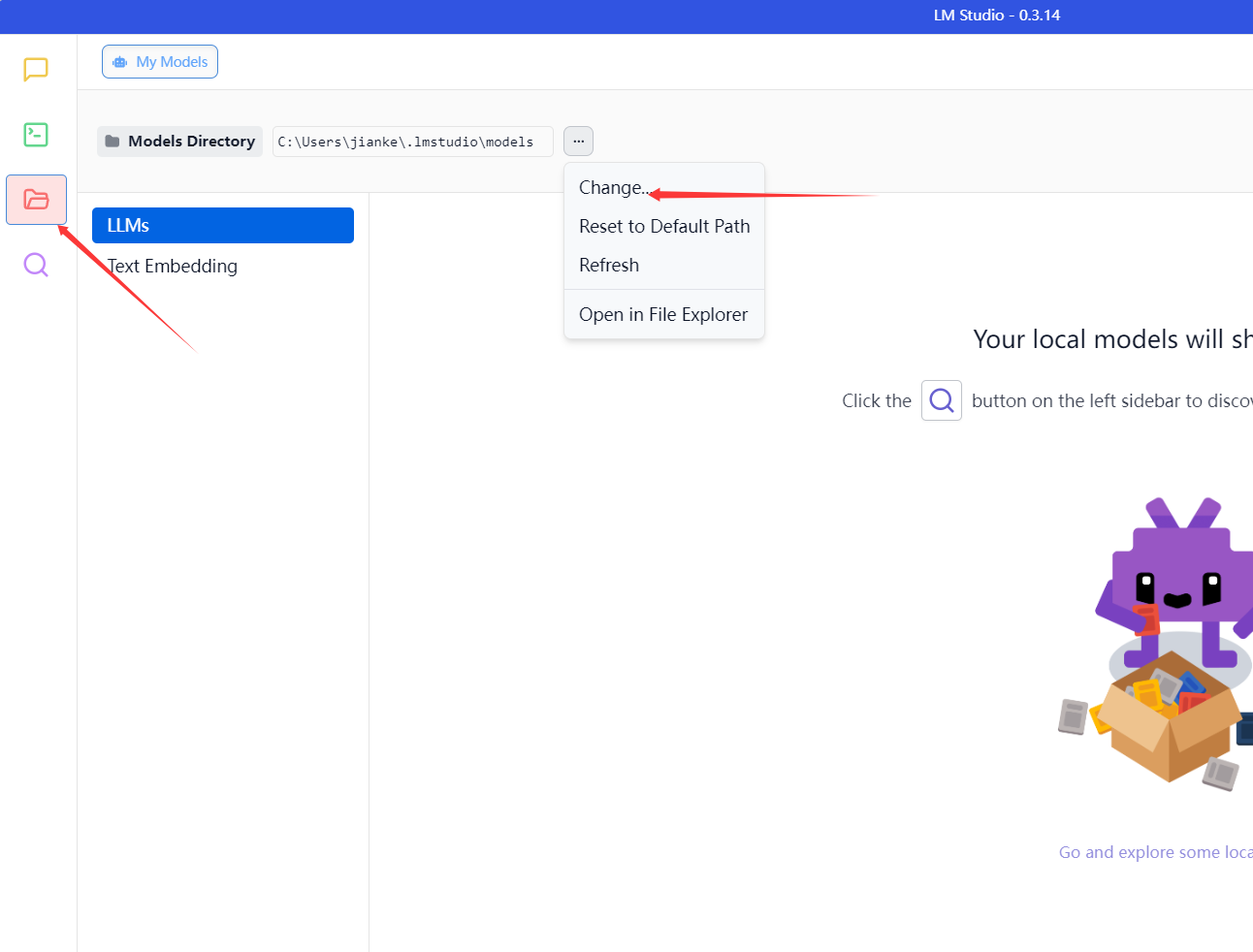
Task: Choose Refresh from the directory menu
Action: pyautogui.click(x=664, y=265)
